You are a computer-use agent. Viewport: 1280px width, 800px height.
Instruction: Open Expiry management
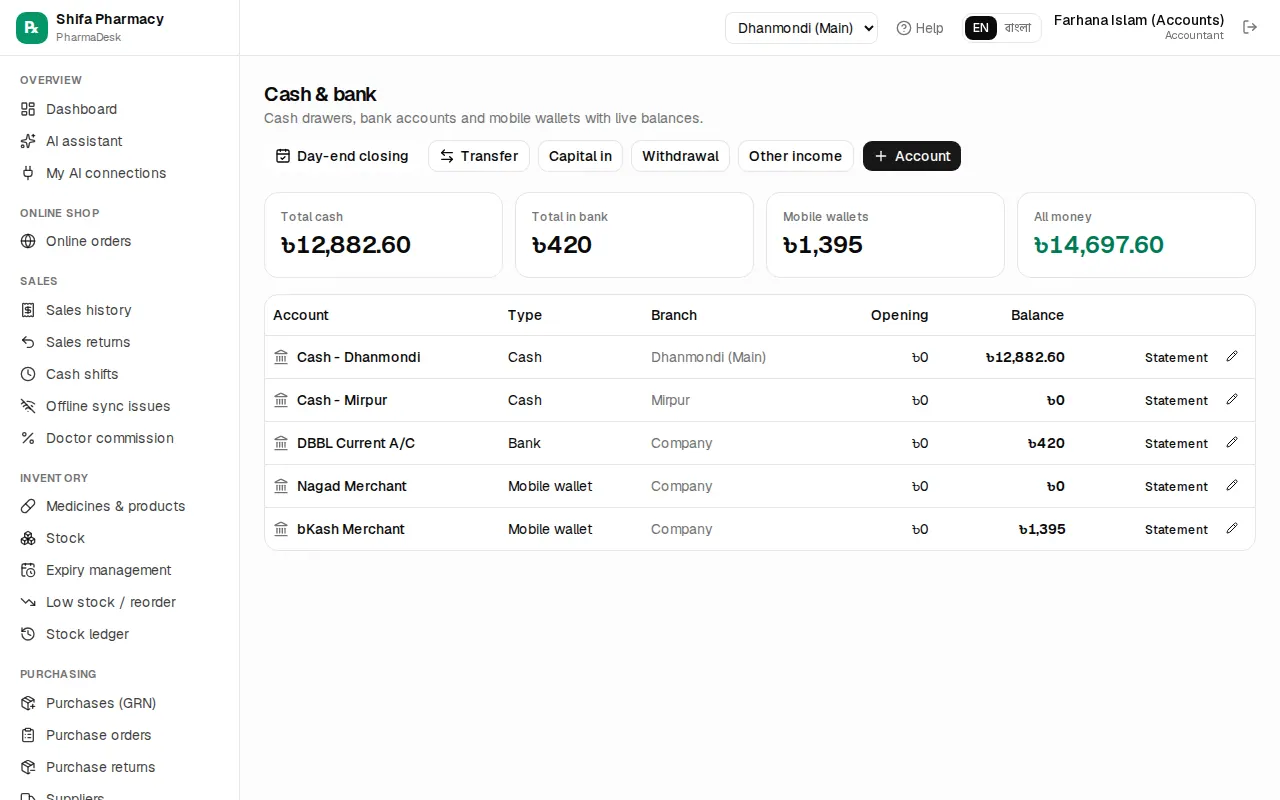[x=120, y=570]
